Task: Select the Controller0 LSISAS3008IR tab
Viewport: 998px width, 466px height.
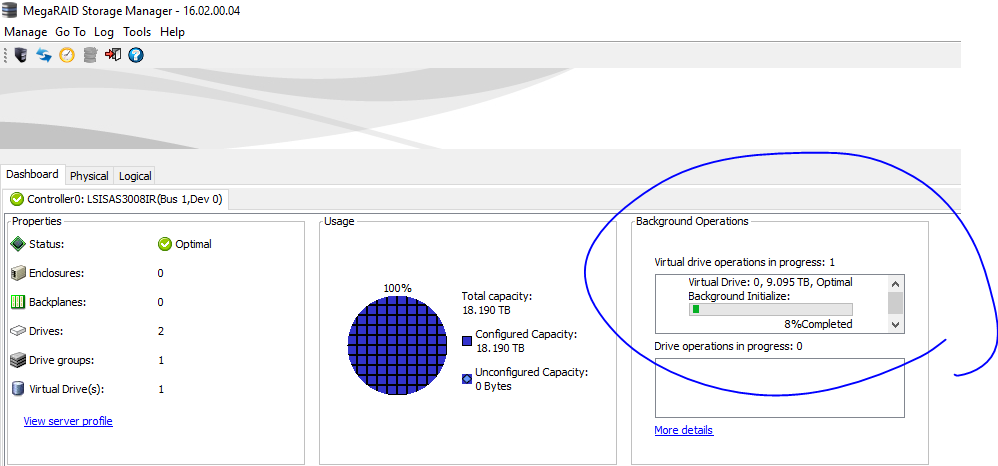Action: tap(116, 199)
